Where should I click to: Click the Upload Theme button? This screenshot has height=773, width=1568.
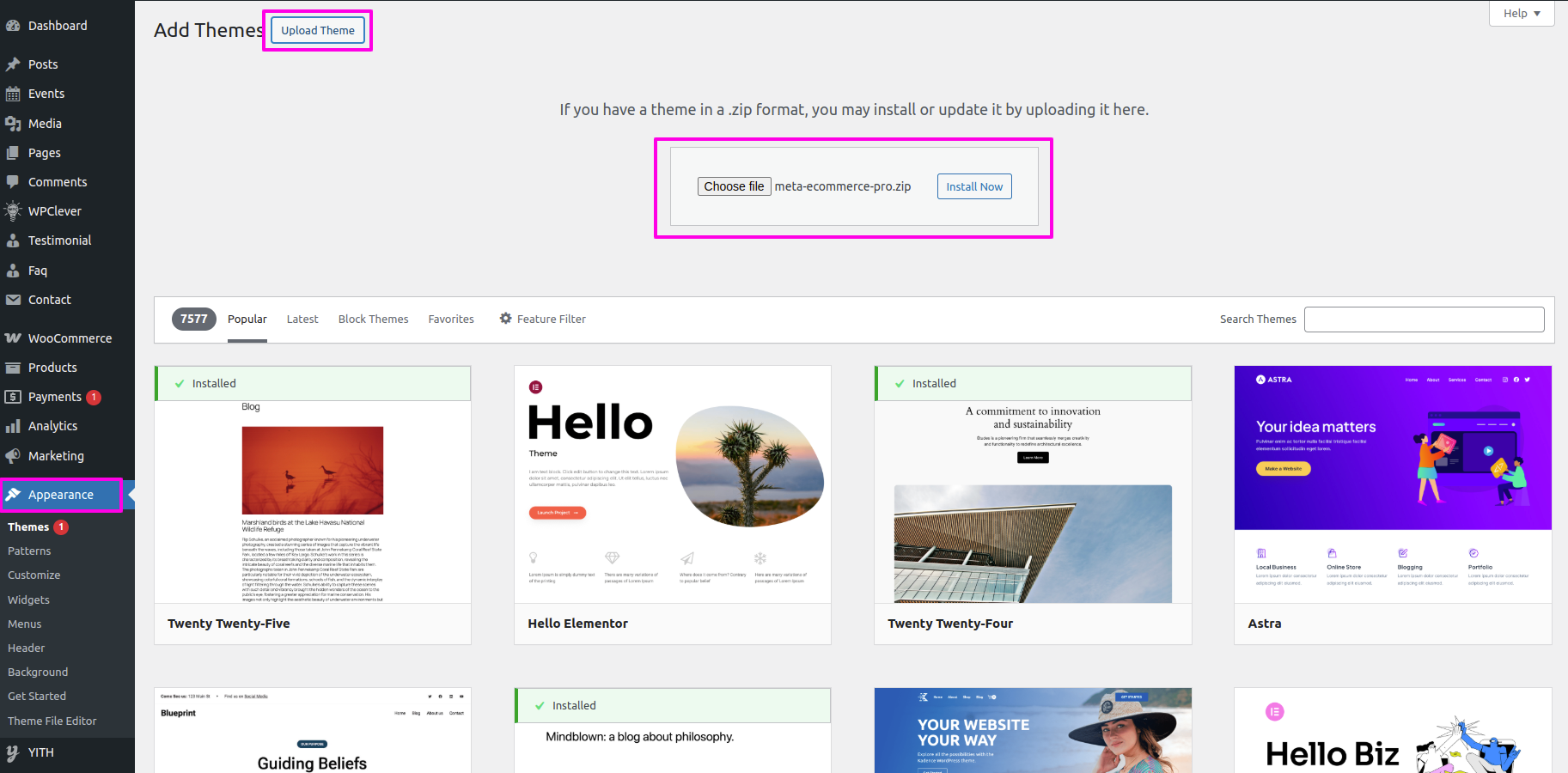pos(318,30)
